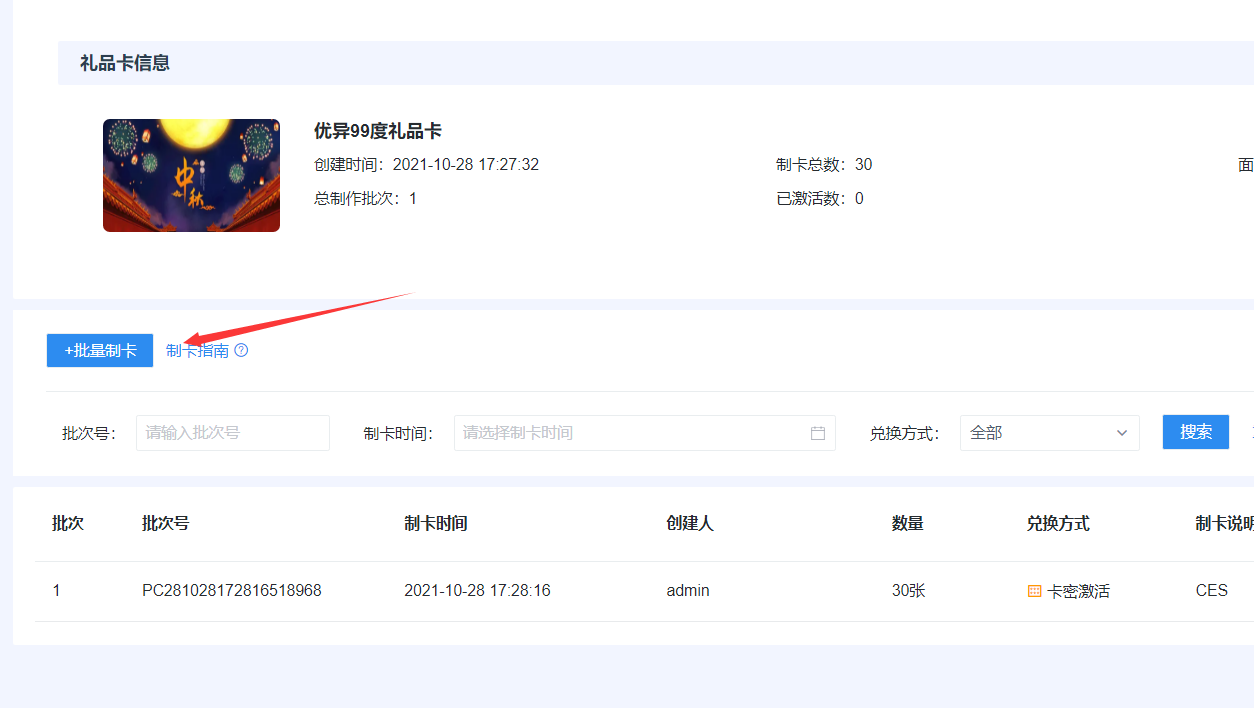1254x708 pixels.
Task: Expand the 兑换方式 dropdown showing 全部
Action: click(1050, 433)
